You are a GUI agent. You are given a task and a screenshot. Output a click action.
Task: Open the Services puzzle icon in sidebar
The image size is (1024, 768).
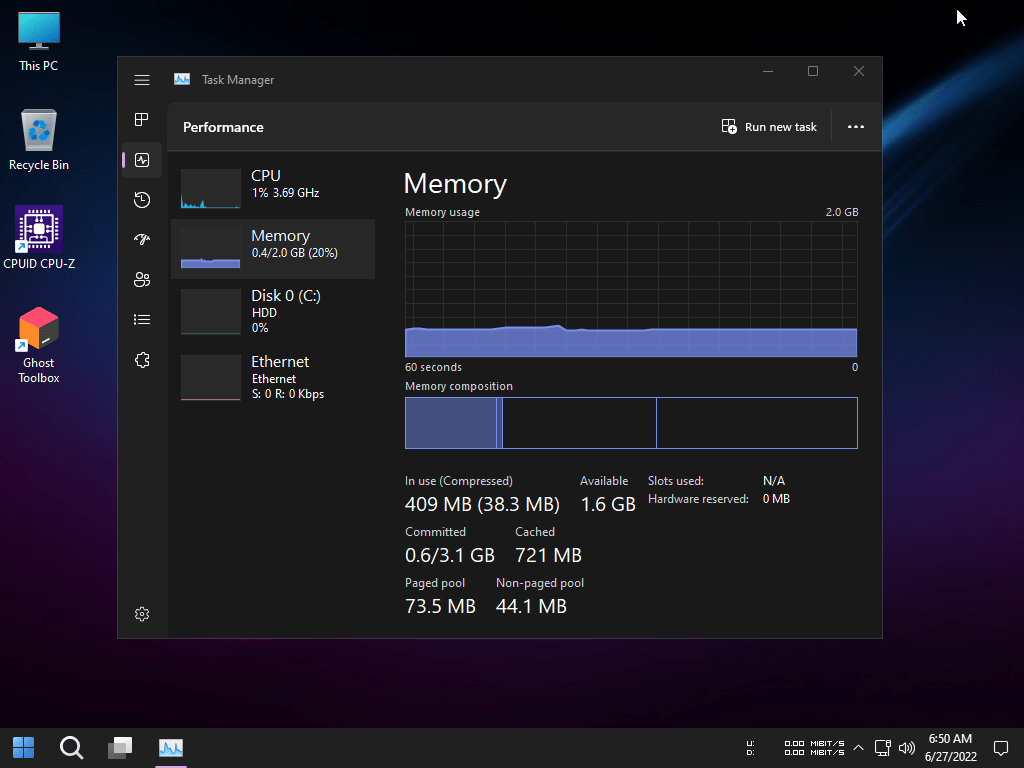point(142,360)
